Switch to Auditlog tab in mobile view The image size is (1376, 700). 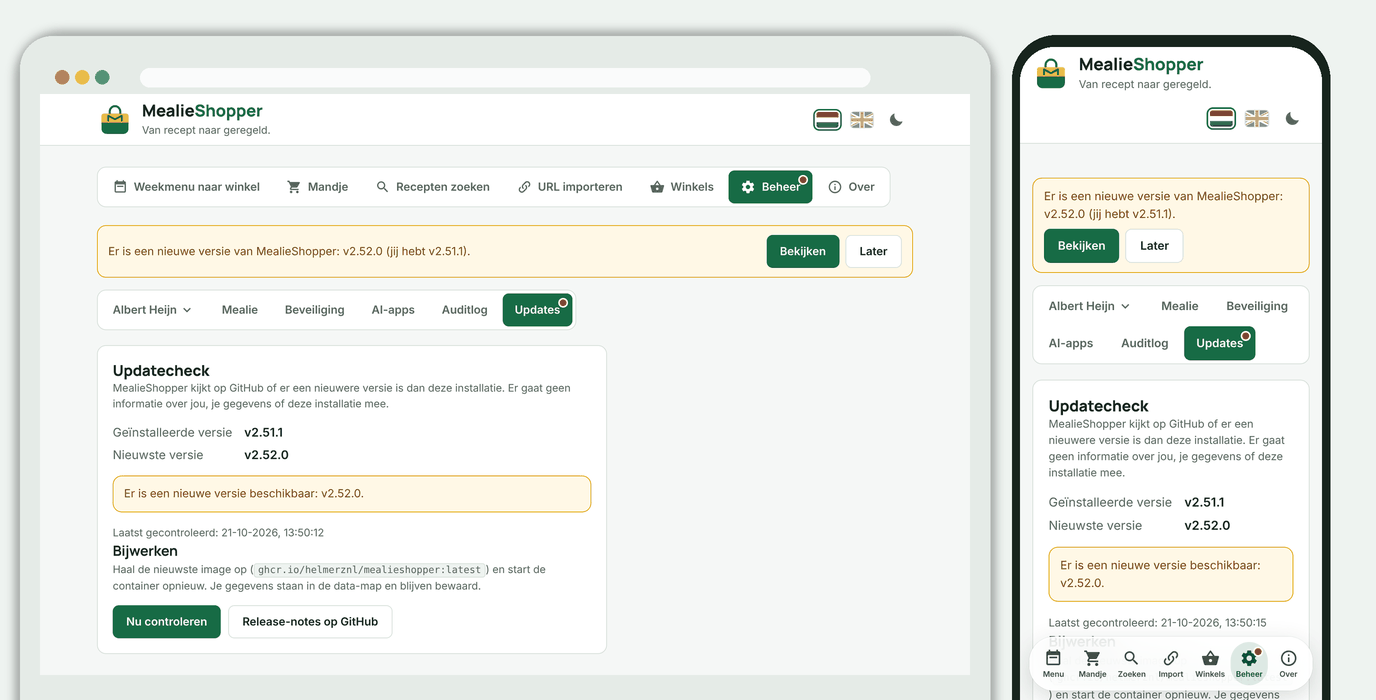[x=1145, y=343]
